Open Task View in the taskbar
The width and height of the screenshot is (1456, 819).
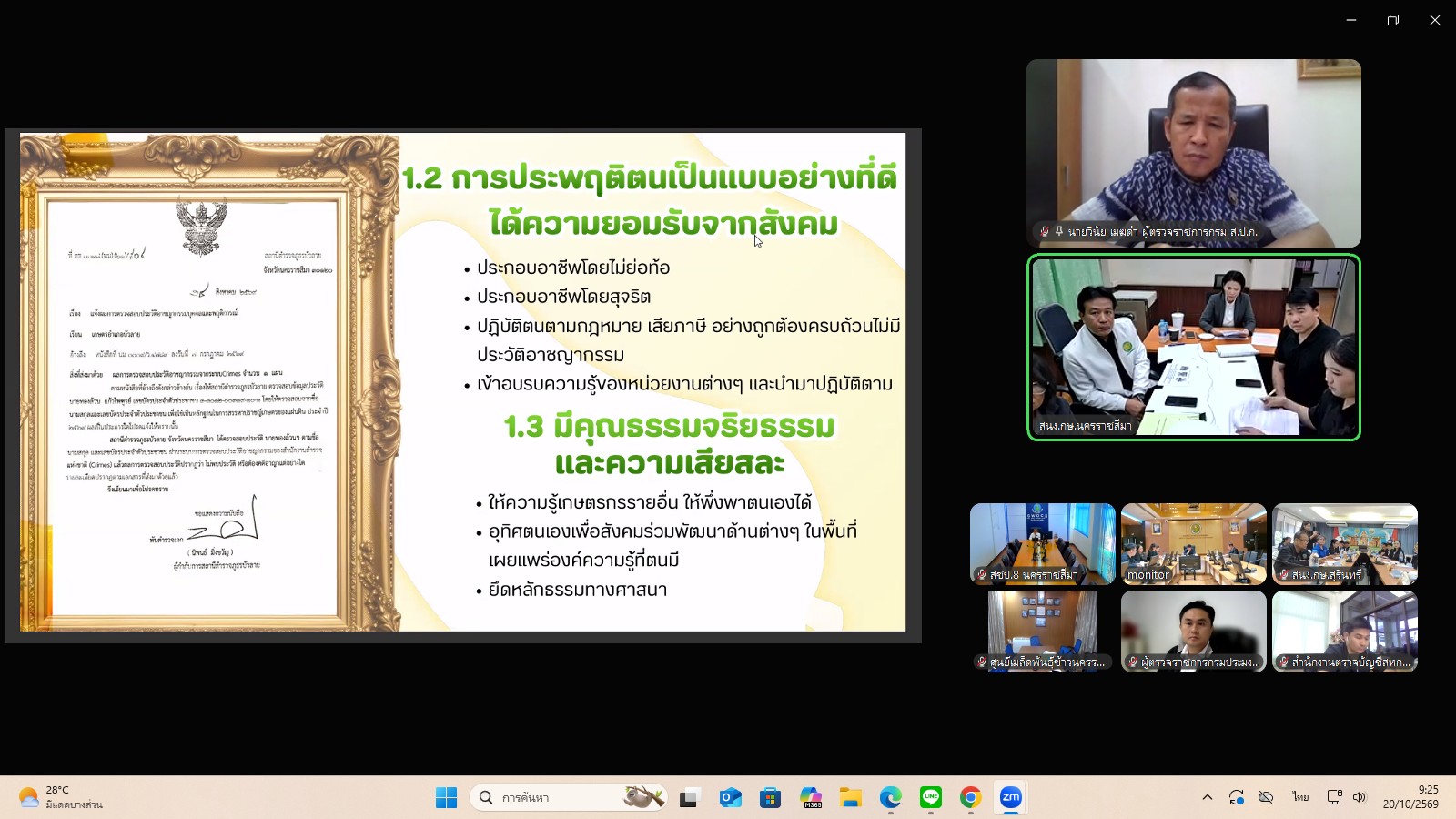689,798
